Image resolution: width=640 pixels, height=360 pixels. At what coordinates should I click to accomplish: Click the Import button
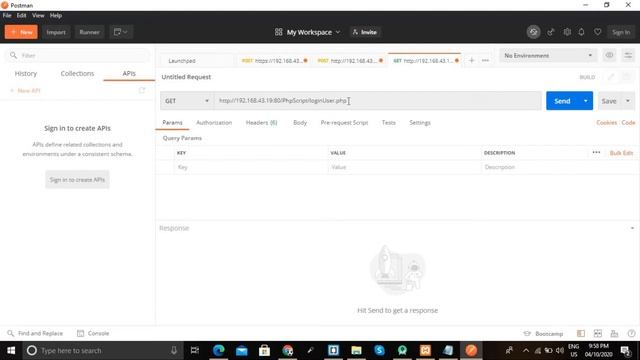56,32
